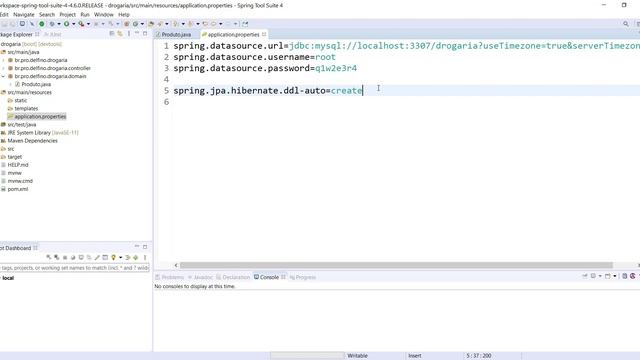Screen dimensions: 640x360
Task: Expand the br.pro.delfino.drogaria package
Action: point(4,60)
